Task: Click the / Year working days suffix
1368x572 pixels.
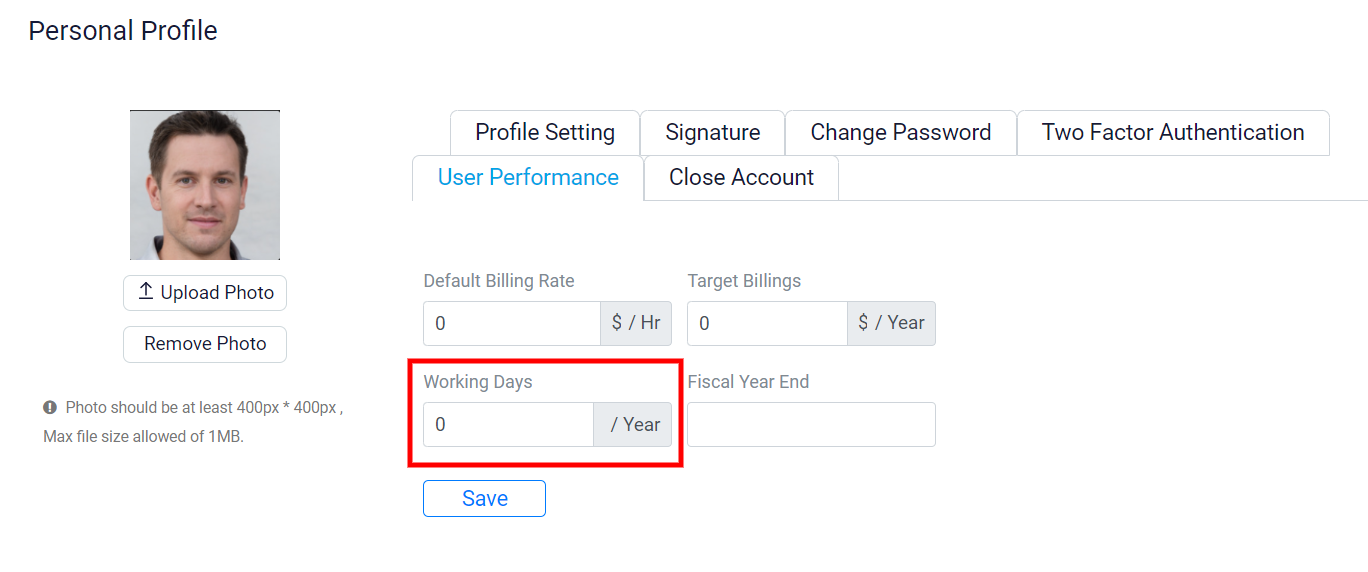Action: click(x=634, y=424)
